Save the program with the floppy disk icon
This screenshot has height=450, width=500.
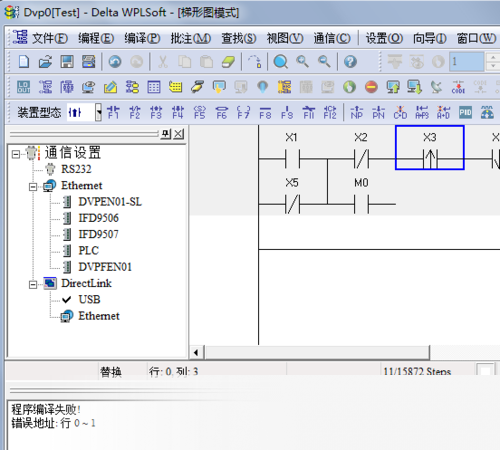[x=67, y=62]
